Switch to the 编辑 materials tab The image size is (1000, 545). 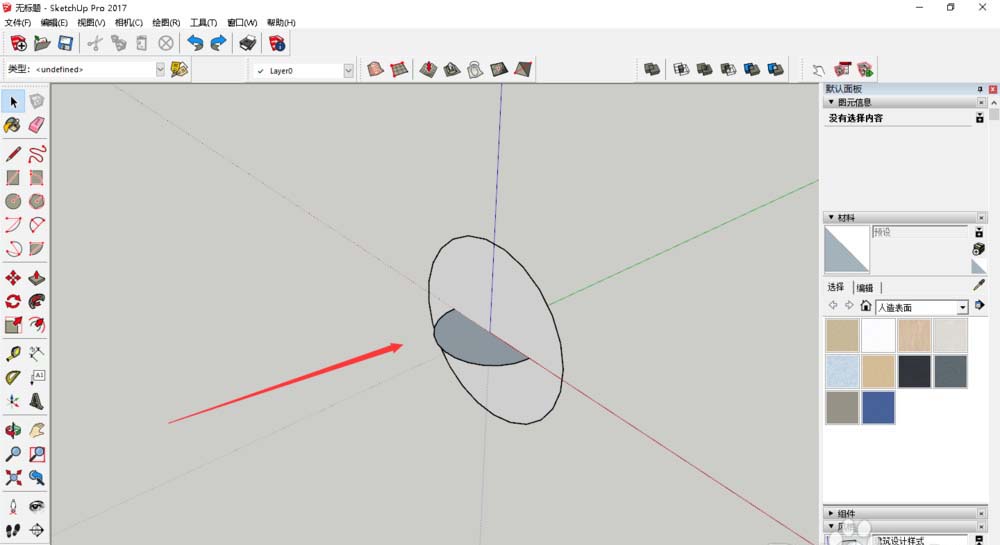(865, 287)
